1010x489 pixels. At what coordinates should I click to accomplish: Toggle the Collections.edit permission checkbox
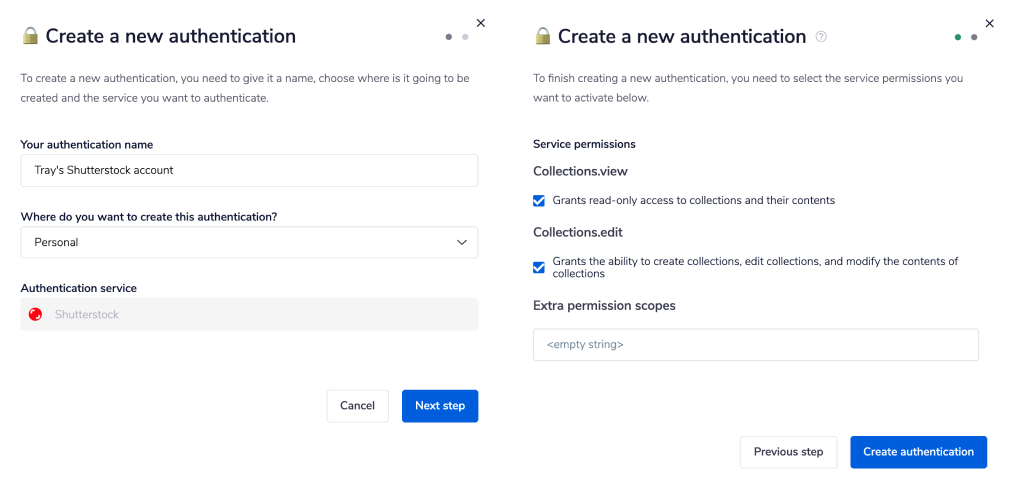coord(540,267)
